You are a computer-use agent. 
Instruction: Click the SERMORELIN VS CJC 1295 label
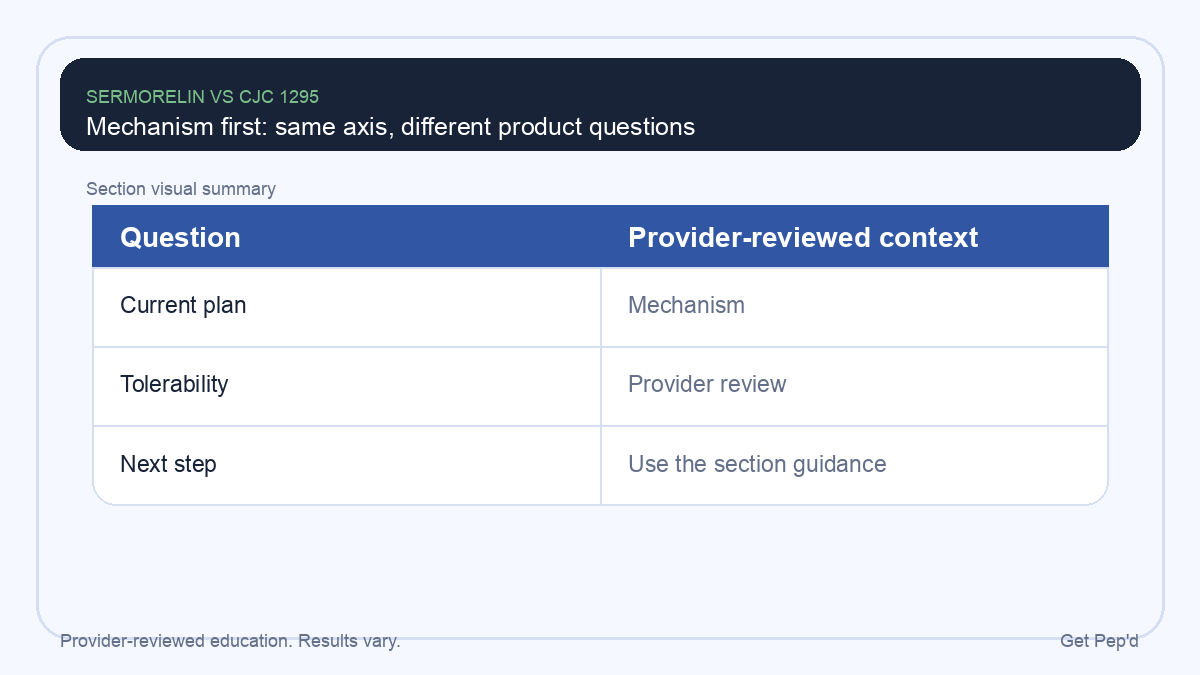click(x=202, y=97)
